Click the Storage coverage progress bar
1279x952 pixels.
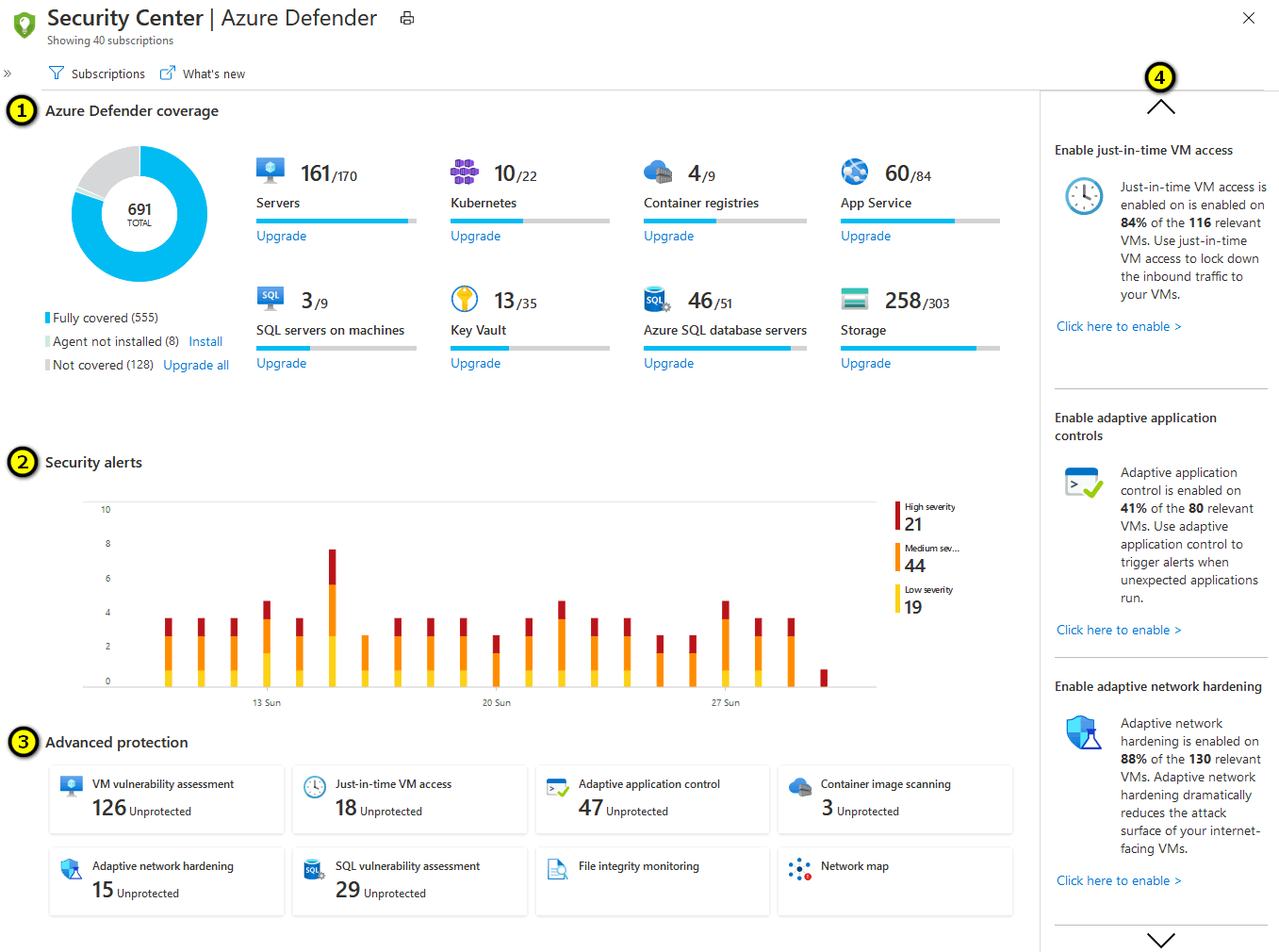click(920, 348)
